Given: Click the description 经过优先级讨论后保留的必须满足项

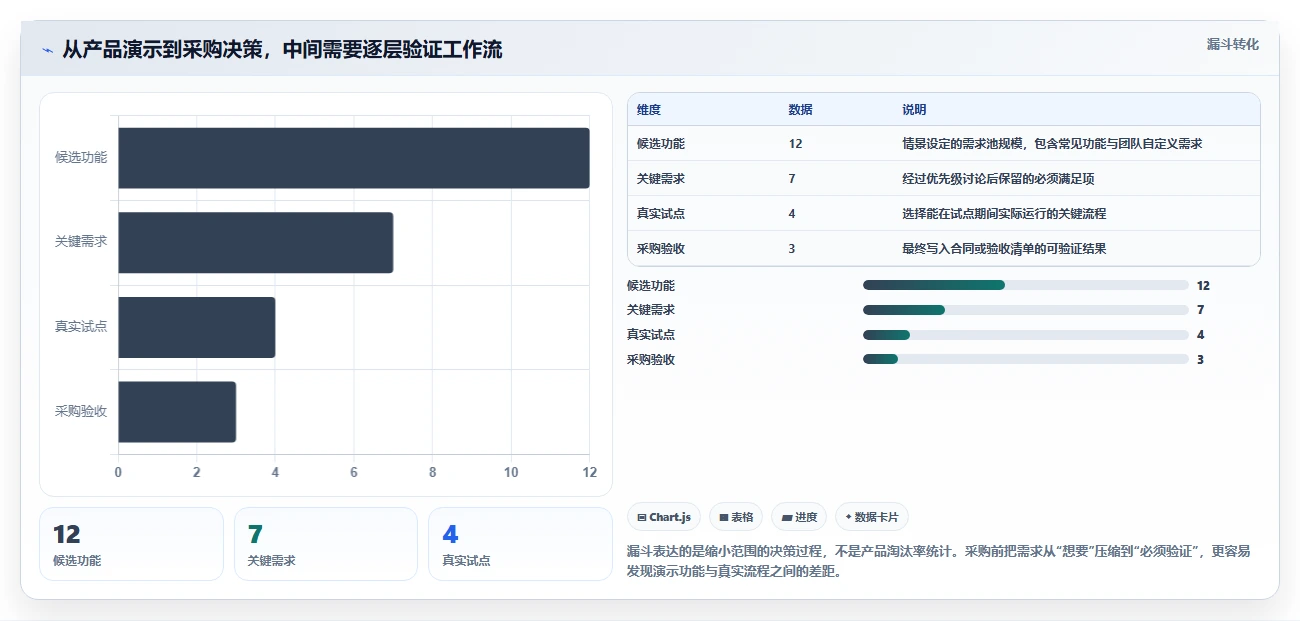Looking at the screenshot, I should [998, 179].
